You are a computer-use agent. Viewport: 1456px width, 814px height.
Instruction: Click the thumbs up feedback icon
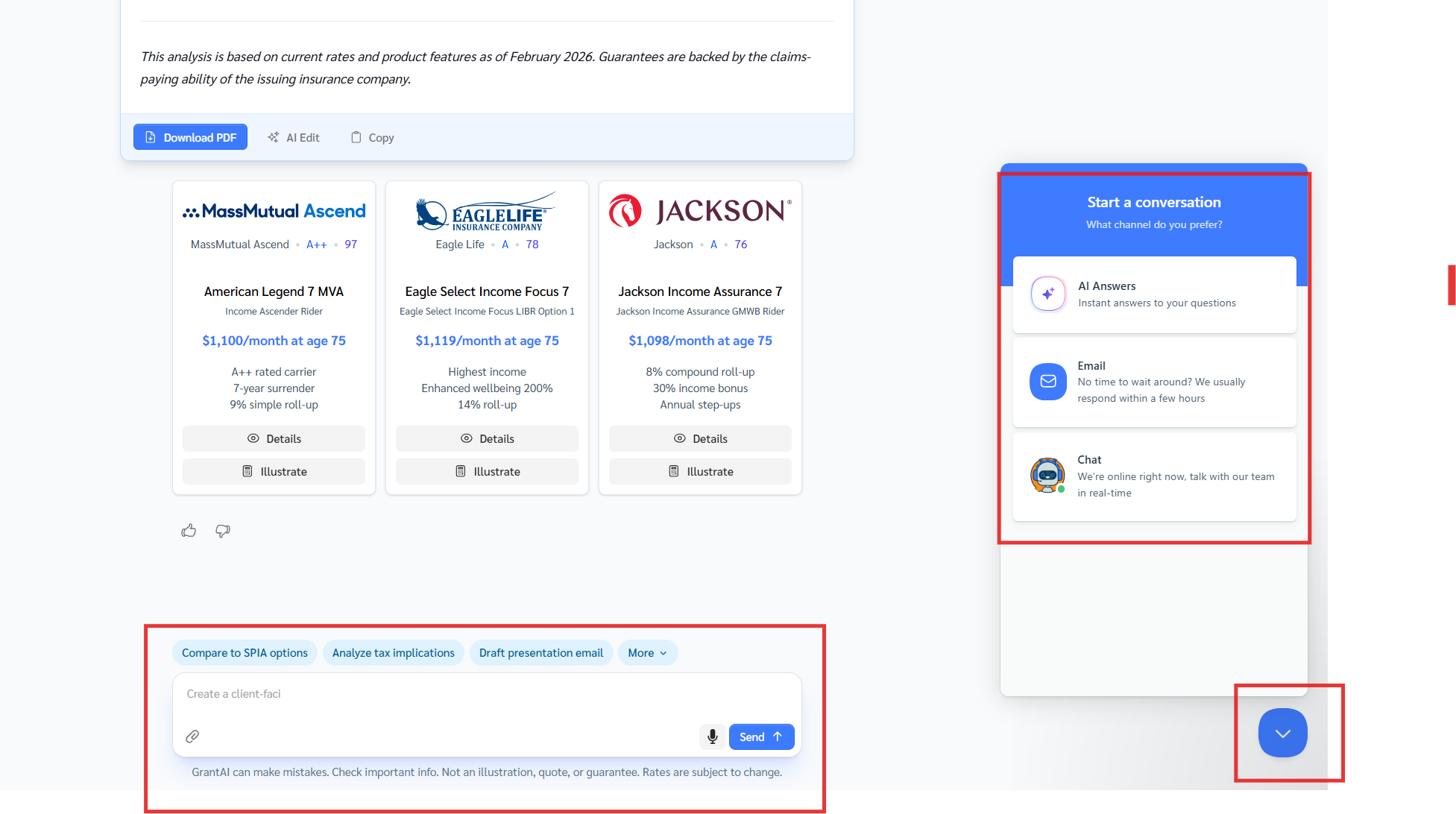click(x=189, y=531)
